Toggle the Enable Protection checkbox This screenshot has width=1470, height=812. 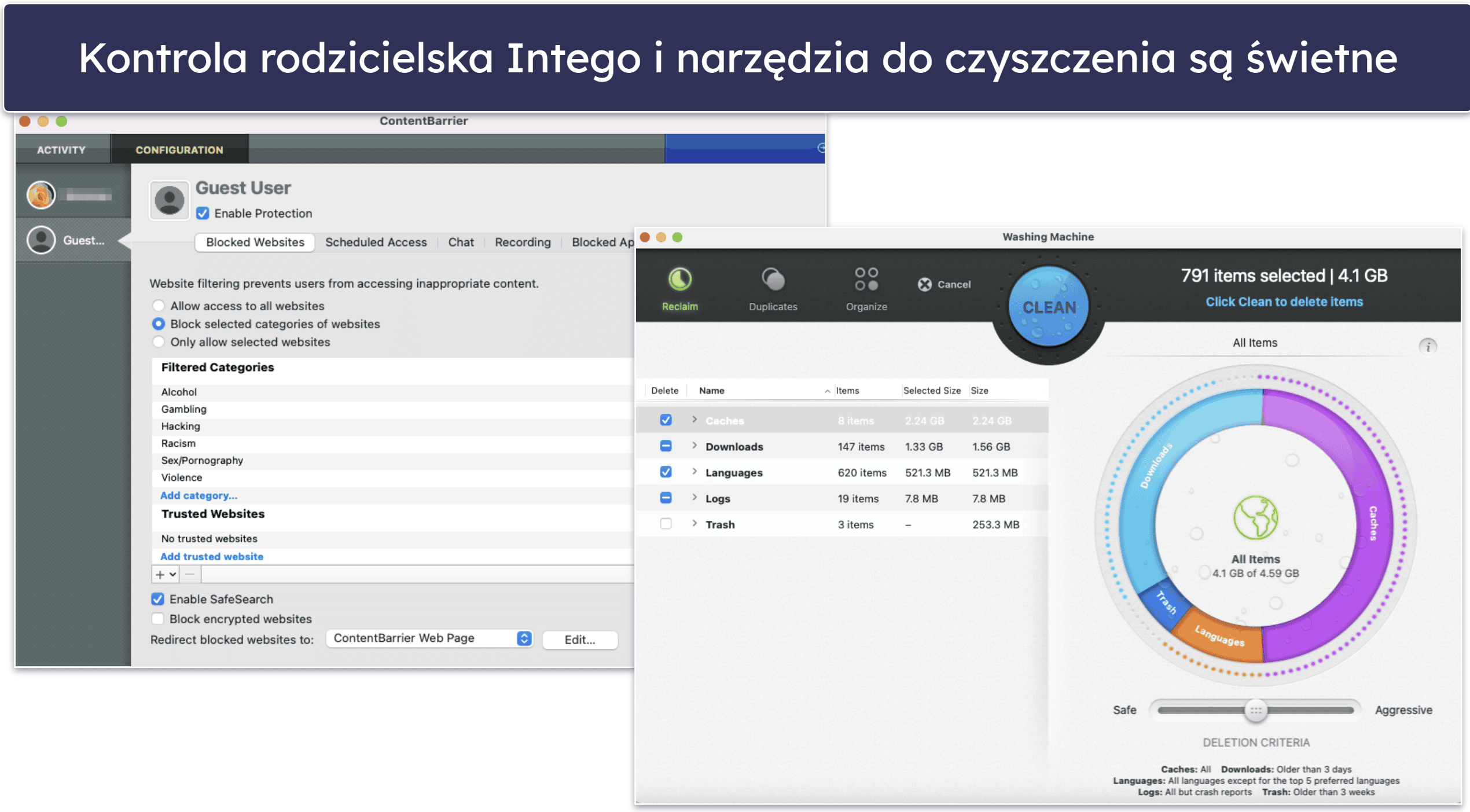pos(203,213)
